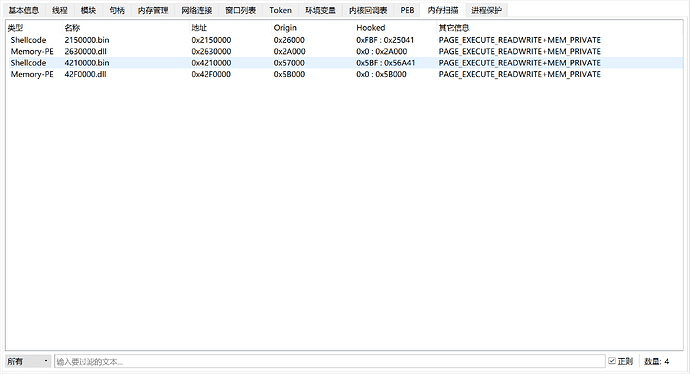Open the 内存管理 tab
The image size is (690, 374).
click(153, 10)
